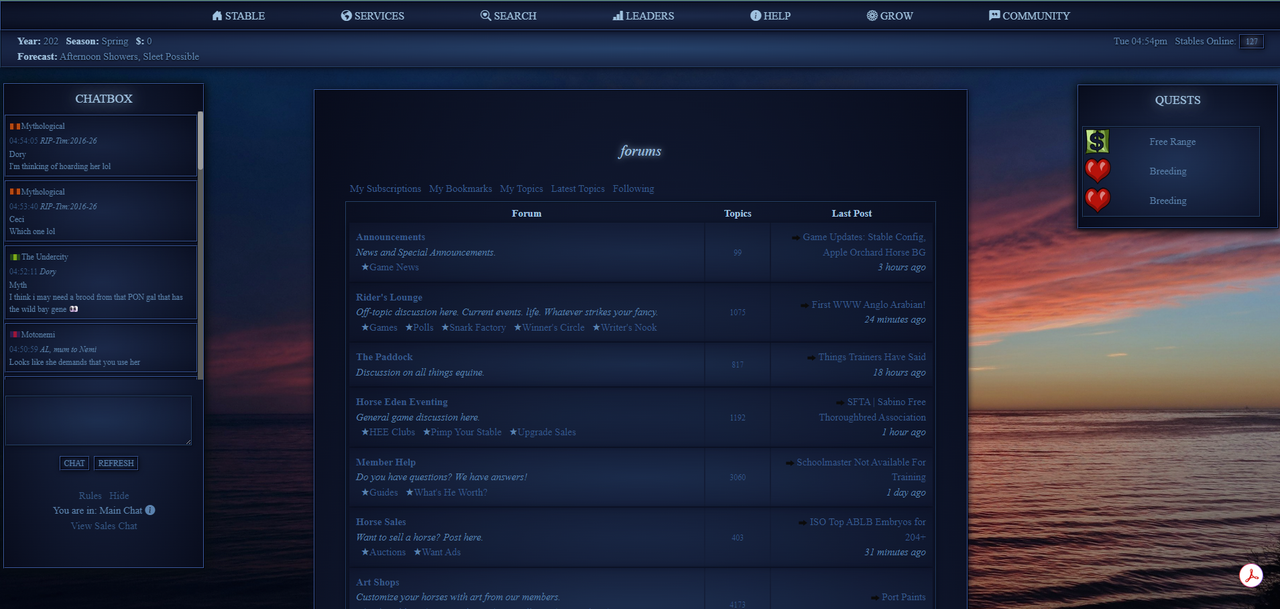Open the Horse Sales forum
This screenshot has width=1280, height=609.
click(381, 522)
